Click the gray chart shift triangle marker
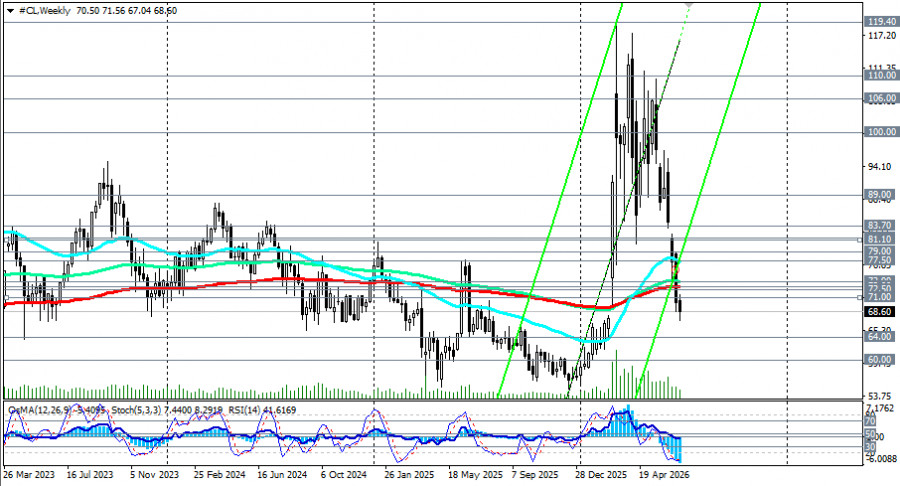This screenshot has height=486, width=900. (x=689, y=5)
